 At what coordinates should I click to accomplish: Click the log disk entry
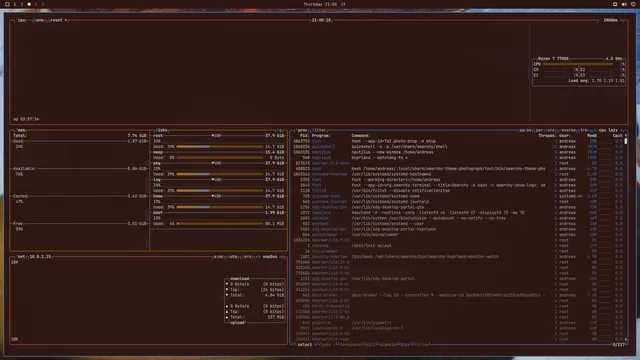(218, 180)
